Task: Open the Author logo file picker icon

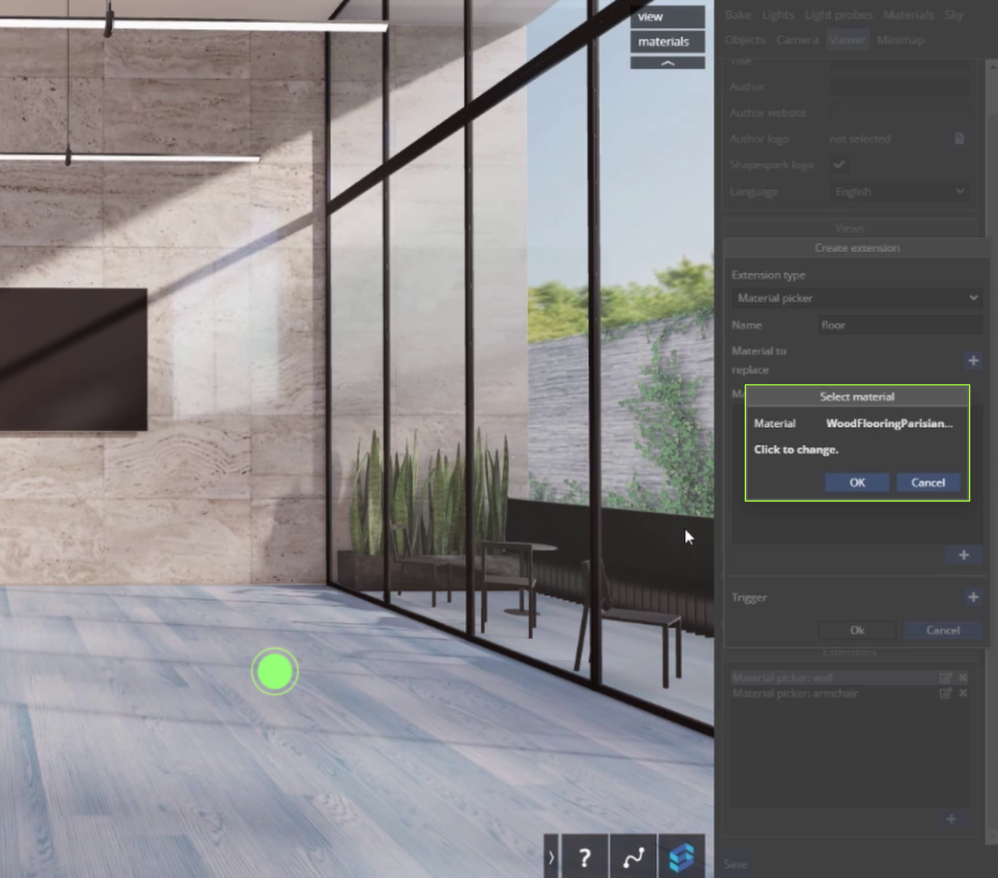Action: pos(958,138)
